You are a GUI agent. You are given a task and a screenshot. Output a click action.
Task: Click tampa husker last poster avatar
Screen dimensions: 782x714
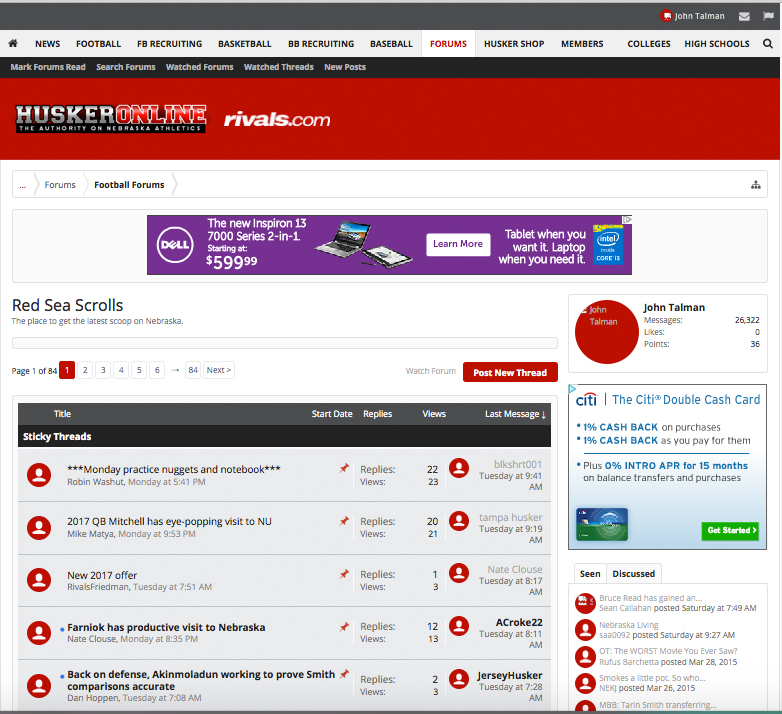459,521
